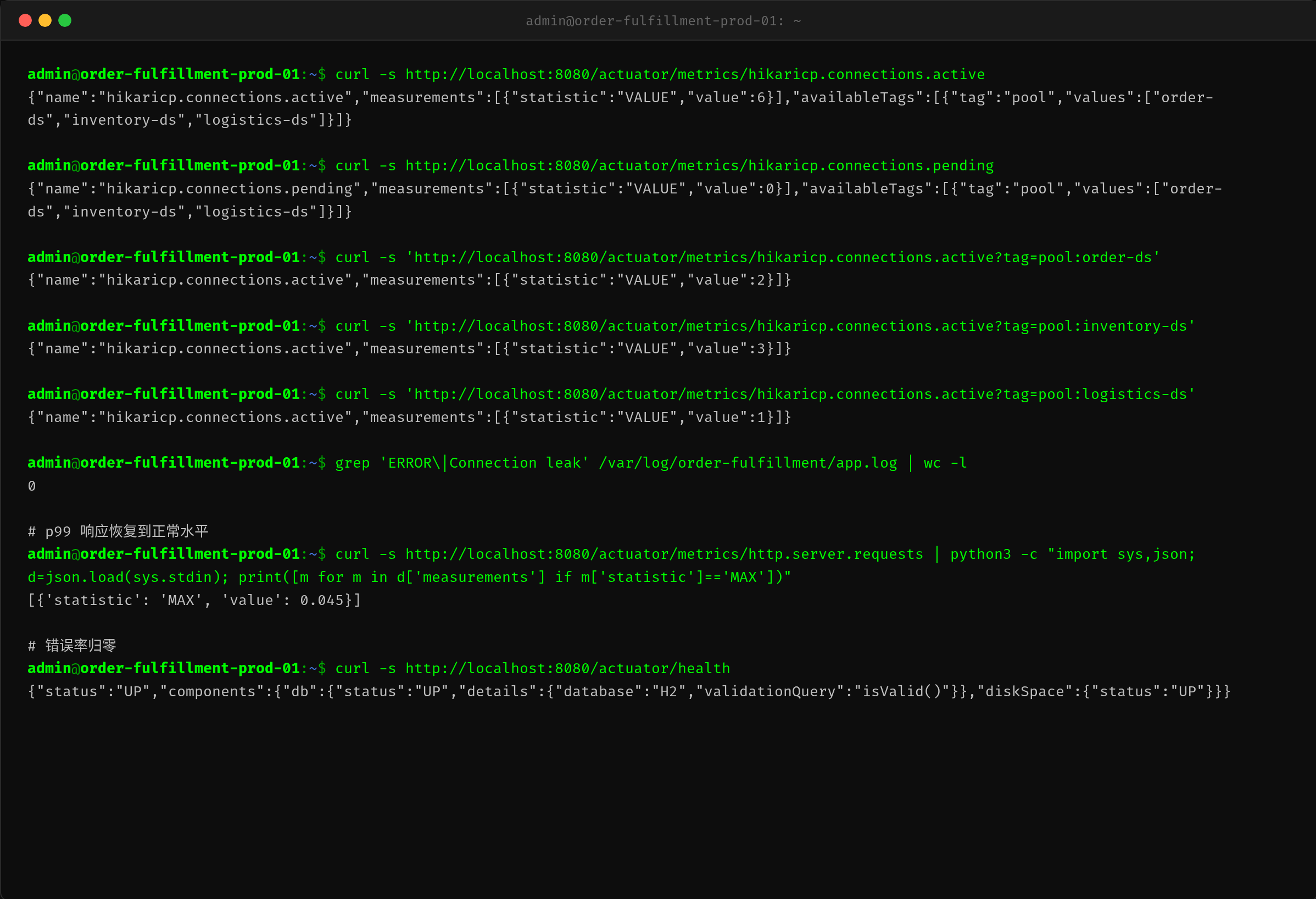Click the app.log file path
This screenshot has height=899, width=1316.
click(x=748, y=463)
